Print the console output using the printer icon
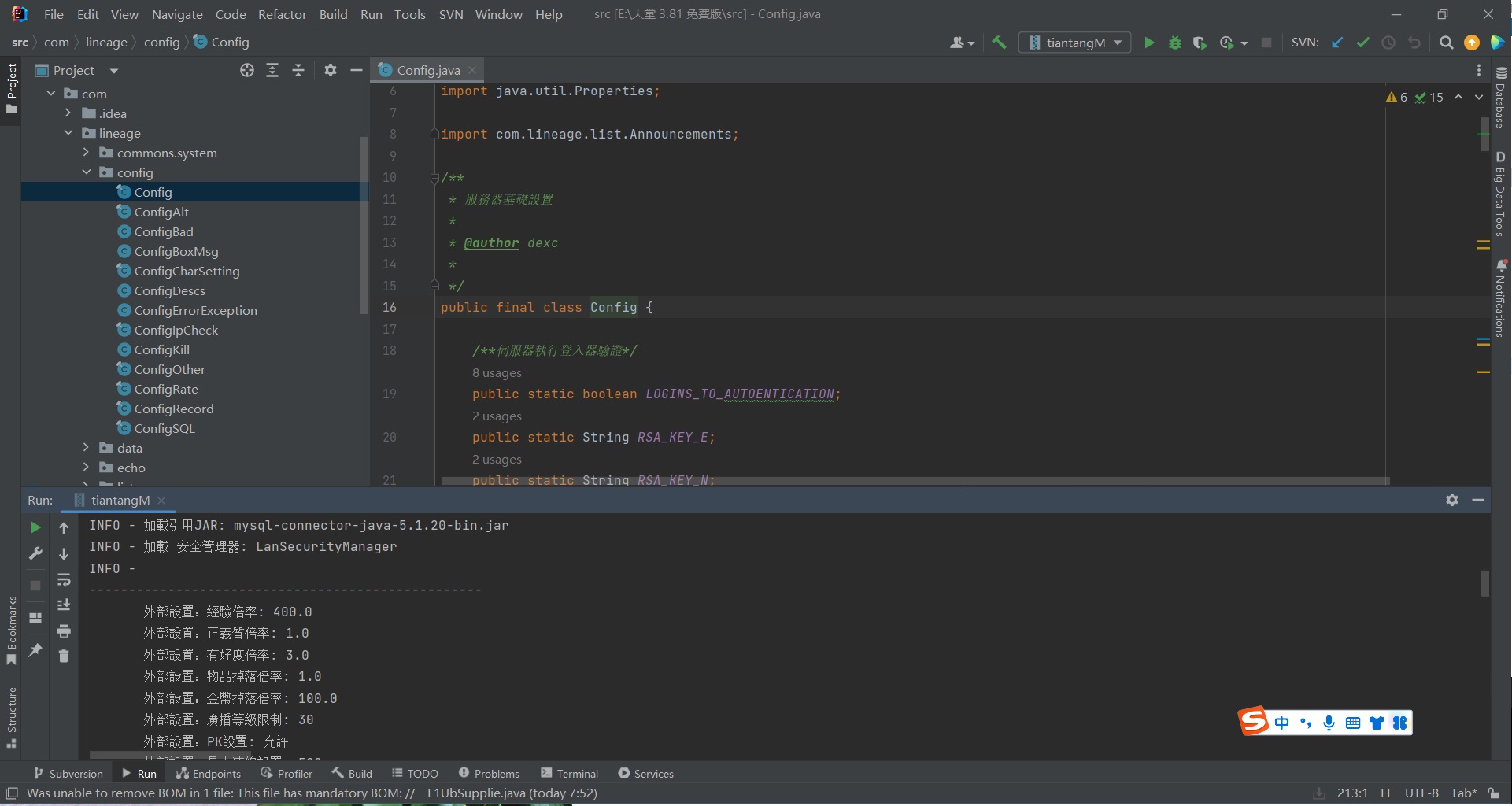Image resolution: width=1512 pixels, height=806 pixels. pyautogui.click(x=64, y=630)
